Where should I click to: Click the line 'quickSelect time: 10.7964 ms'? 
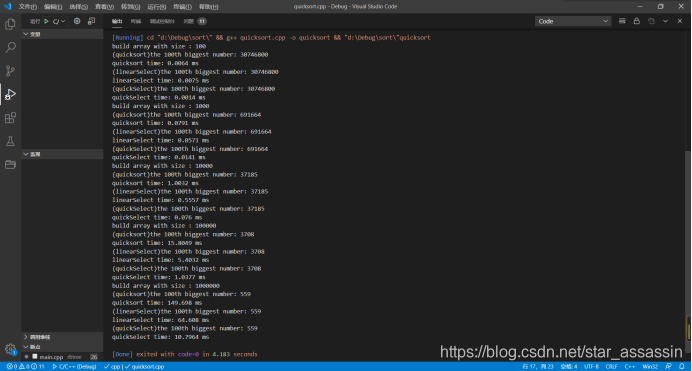[160, 337]
